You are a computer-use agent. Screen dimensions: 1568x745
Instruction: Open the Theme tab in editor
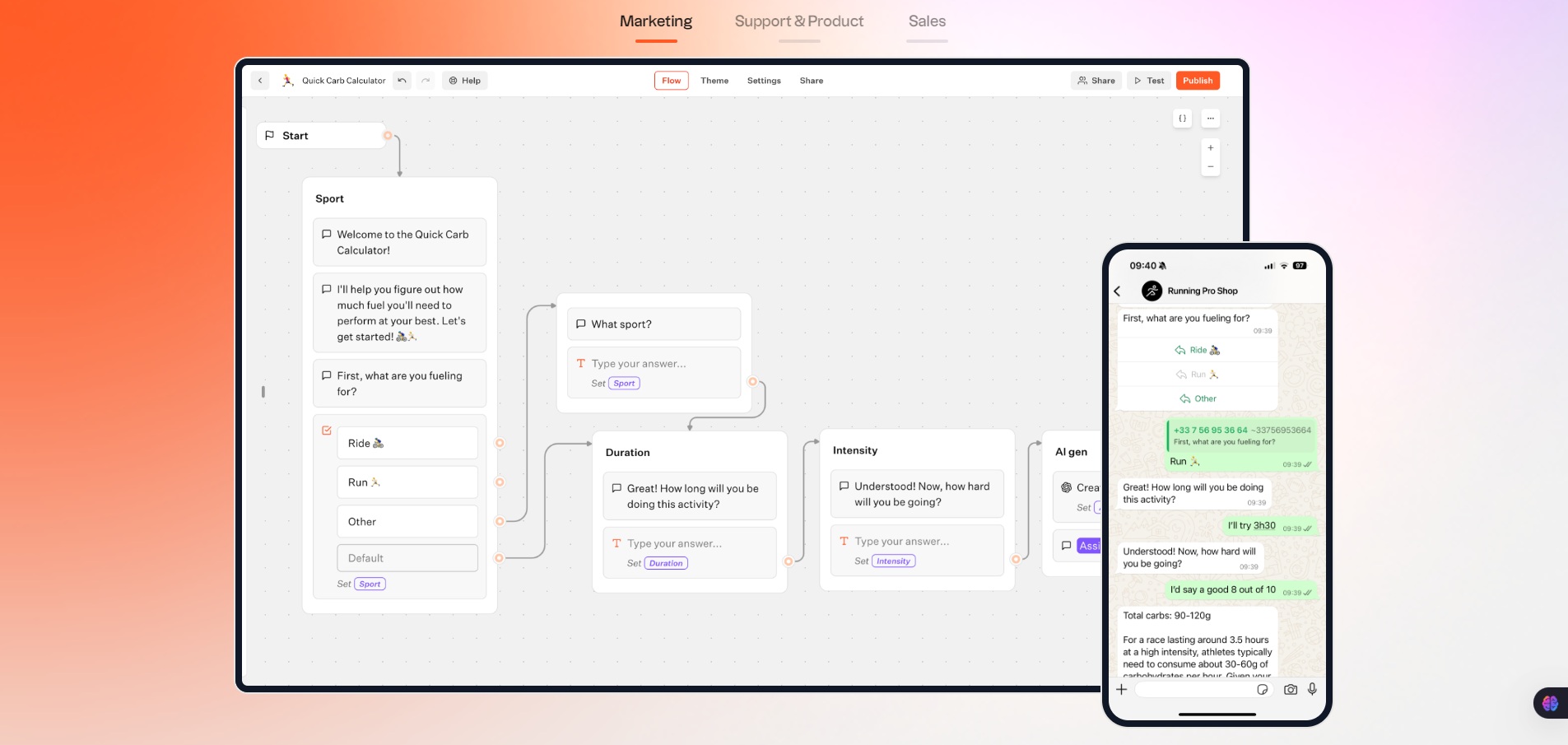(x=714, y=81)
